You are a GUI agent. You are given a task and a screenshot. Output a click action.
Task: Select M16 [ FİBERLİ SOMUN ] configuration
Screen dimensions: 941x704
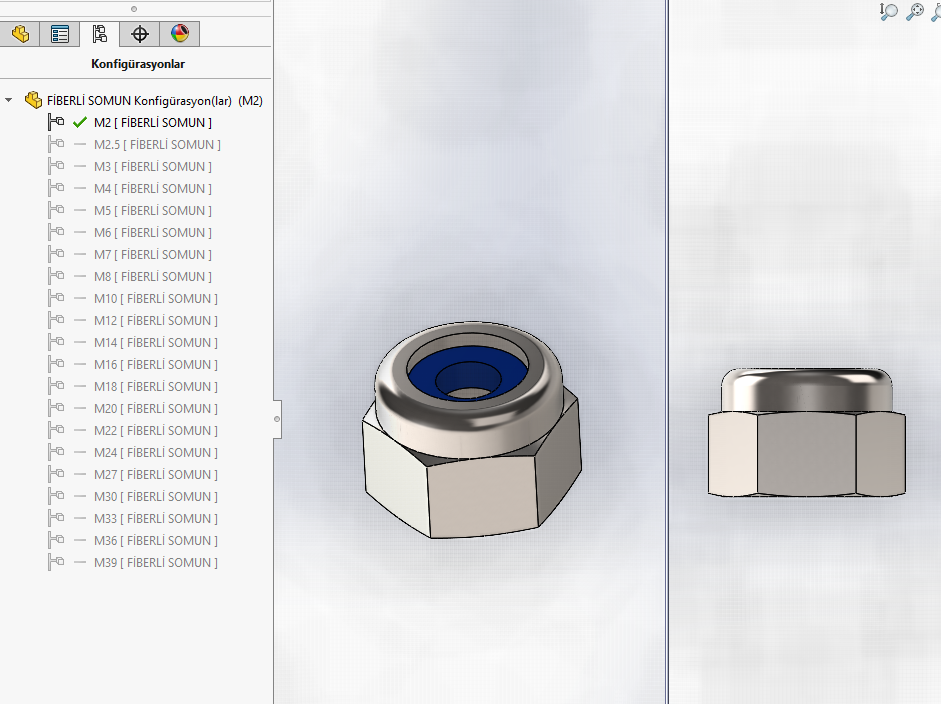coord(155,365)
